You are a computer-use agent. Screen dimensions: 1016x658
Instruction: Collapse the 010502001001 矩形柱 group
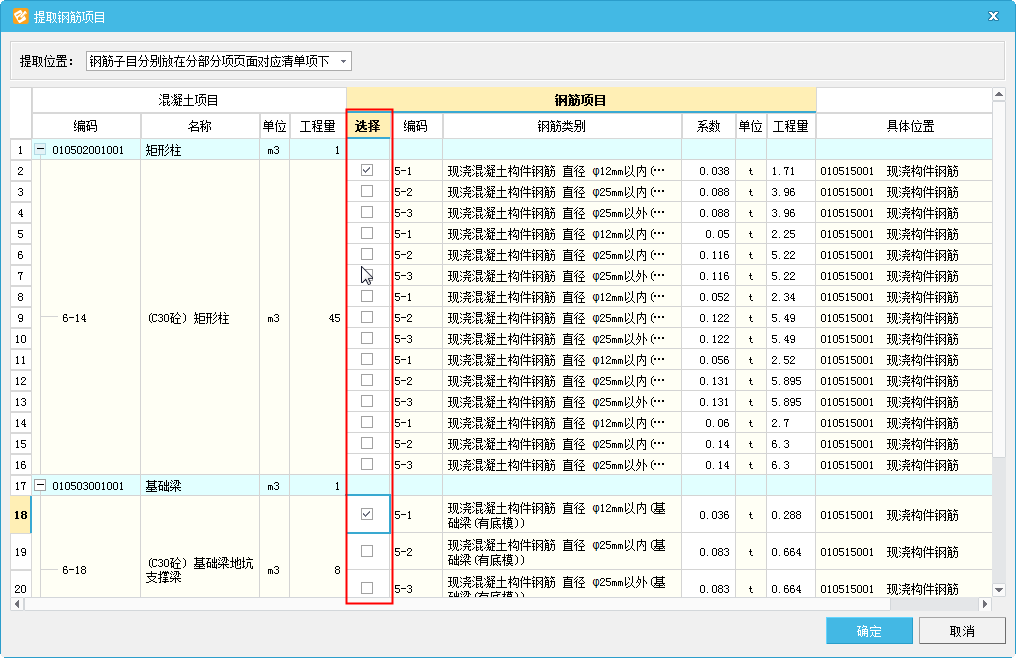pyautogui.click(x=41, y=150)
